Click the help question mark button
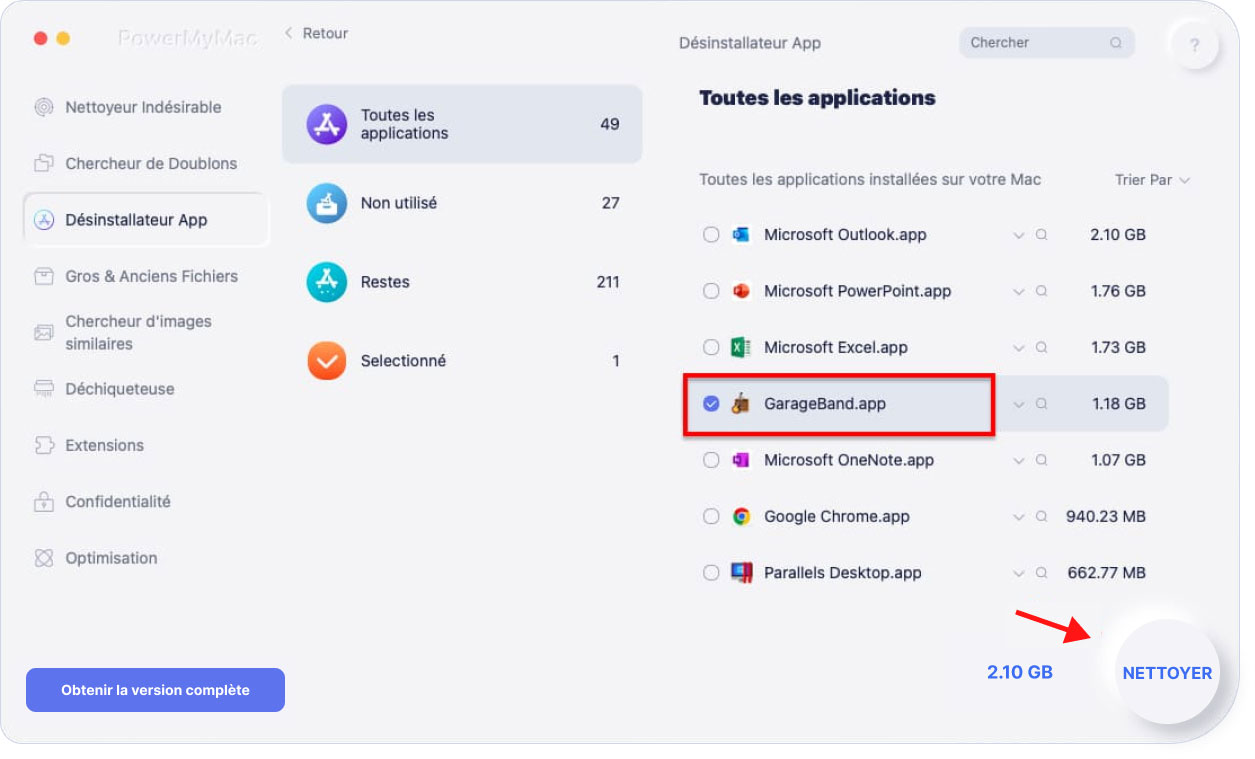The height and width of the screenshot is (759, 1255). [x=1195, y=45]
